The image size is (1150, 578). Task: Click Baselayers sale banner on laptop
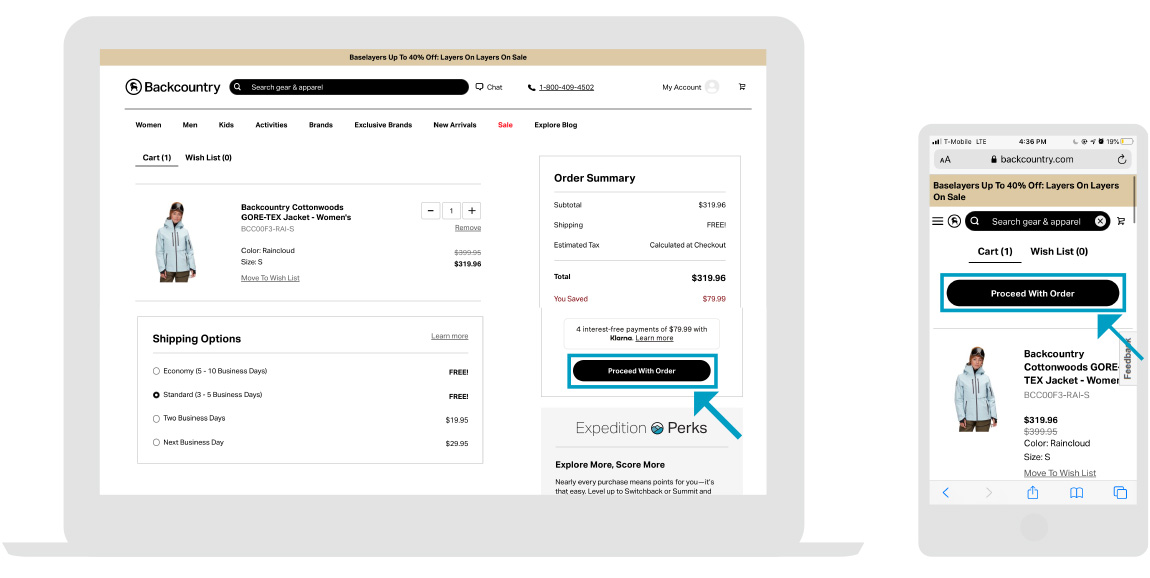(433, 57)
